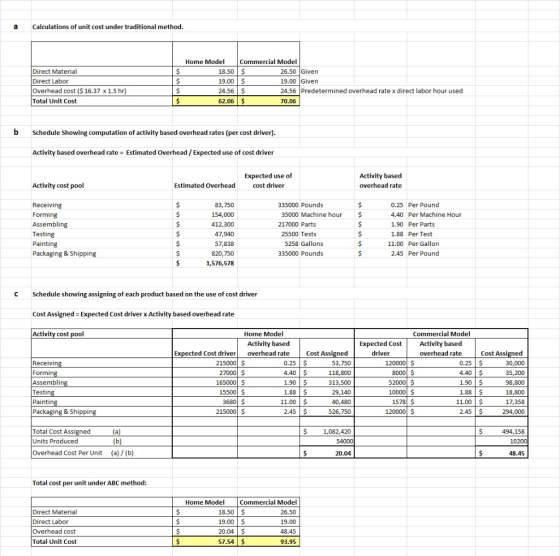Screen dimensions: 560x556
Task: Select the 'Per Machine Hour' label
Action: pyautogui.click(x=435, y=215)
